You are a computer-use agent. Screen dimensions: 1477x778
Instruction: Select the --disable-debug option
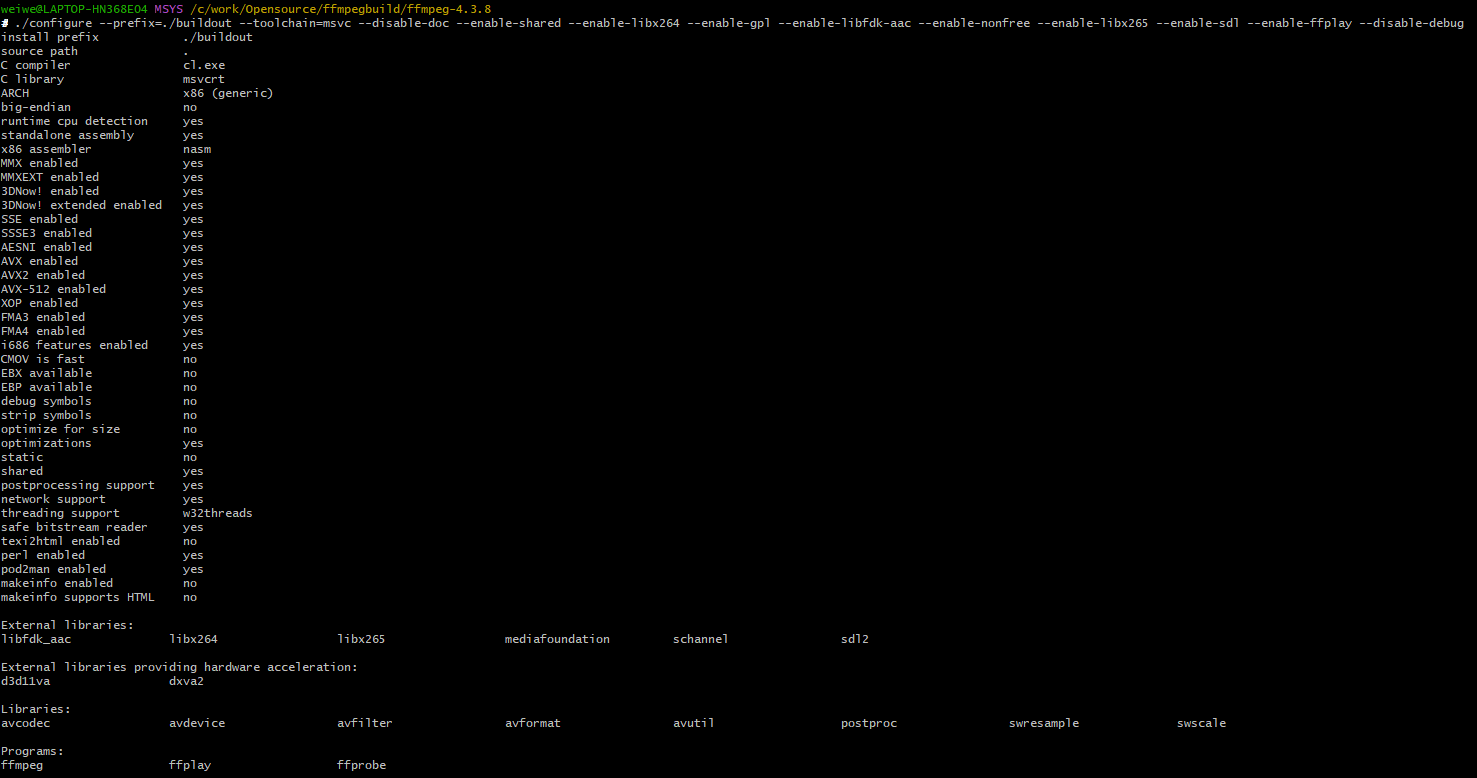click(x=1411, y=23)
